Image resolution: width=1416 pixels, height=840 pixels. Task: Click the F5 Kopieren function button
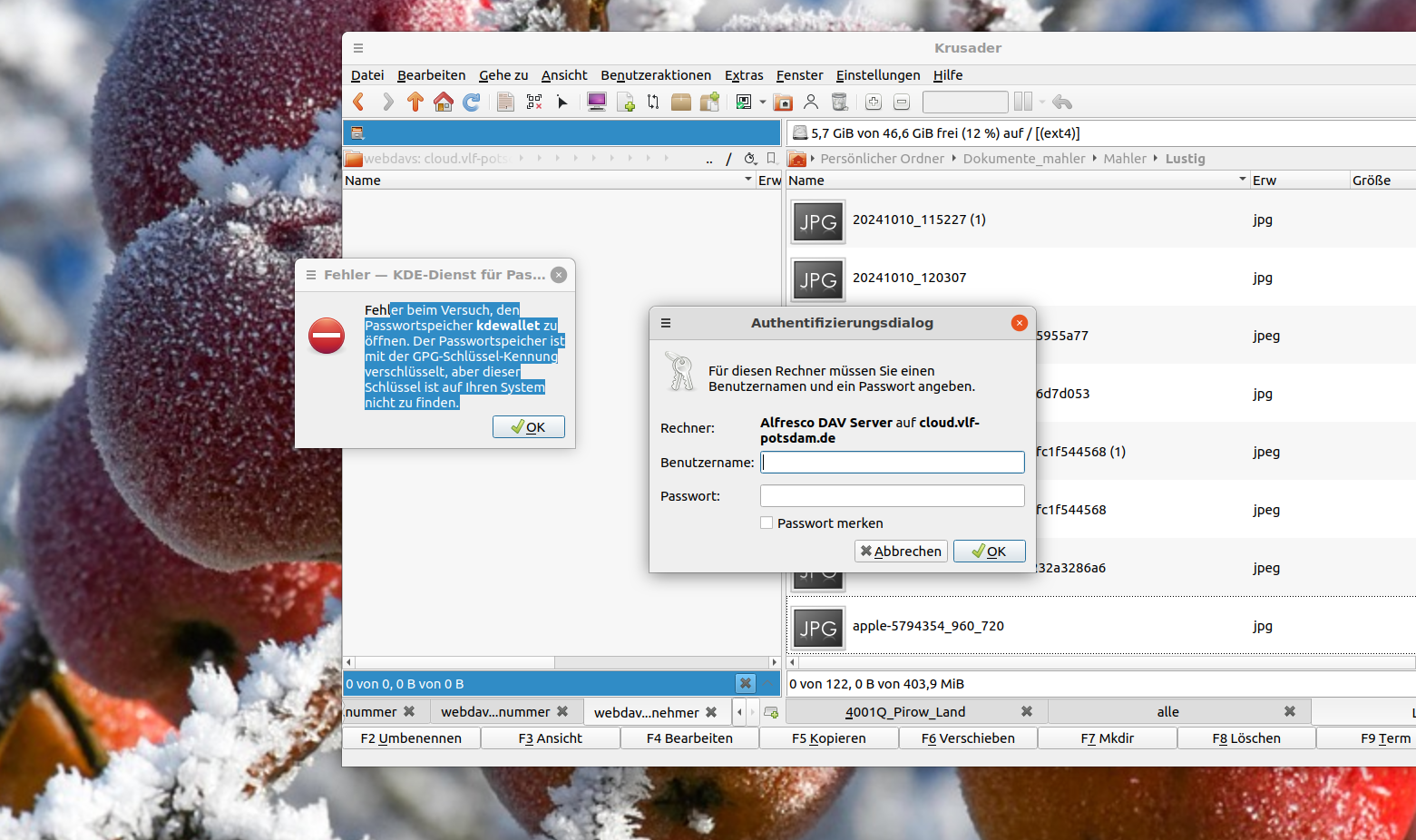click(x=828, y=738)
